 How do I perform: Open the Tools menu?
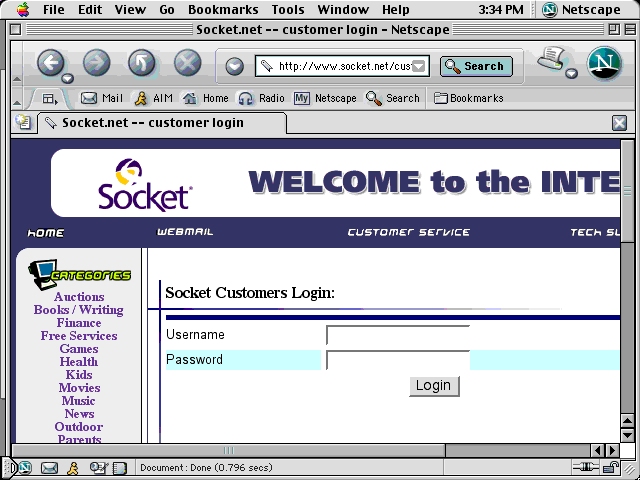click(x=288, y=9)
